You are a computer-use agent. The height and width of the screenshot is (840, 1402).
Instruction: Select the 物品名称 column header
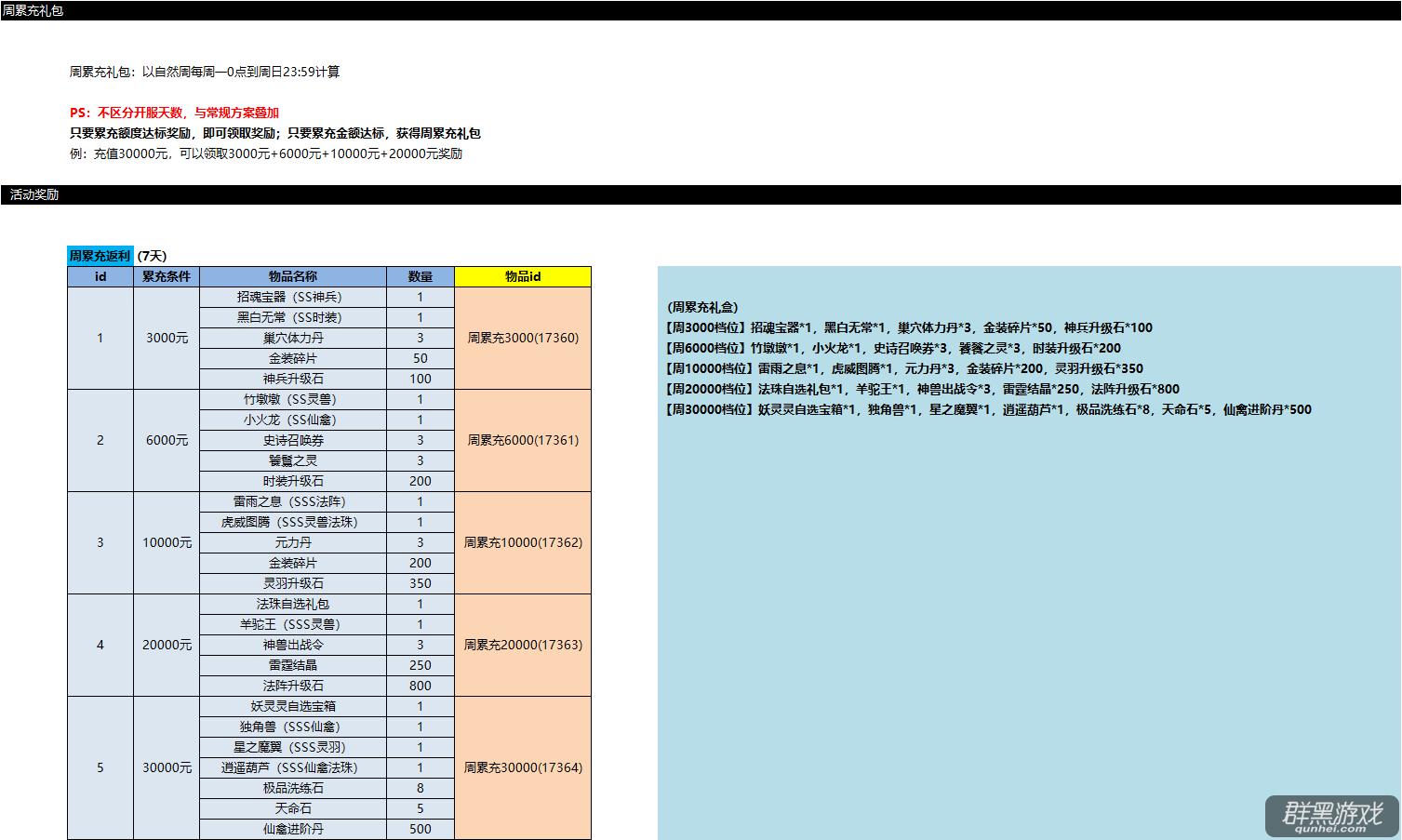pos(293,276)
